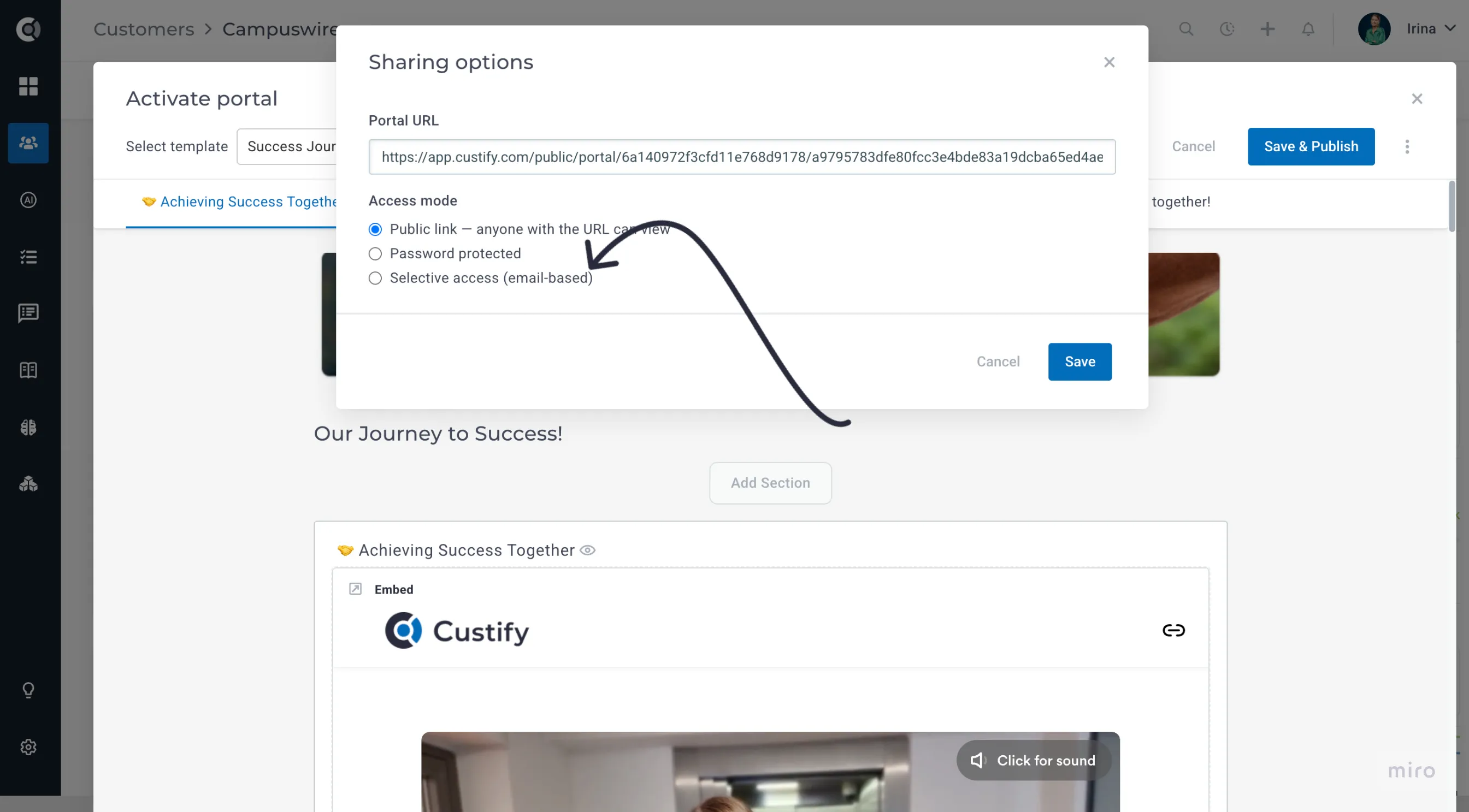This screenshot has height=812, width=1469.
Task: Open the notifications bell icon
Action: coord(1308,28)
